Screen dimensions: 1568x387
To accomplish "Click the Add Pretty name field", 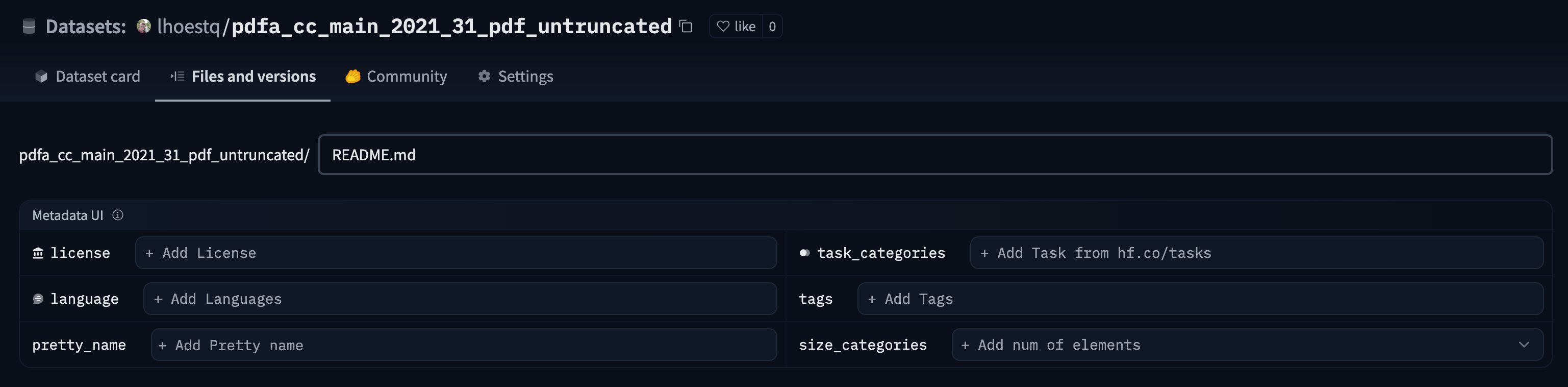I will click(463, 345).
